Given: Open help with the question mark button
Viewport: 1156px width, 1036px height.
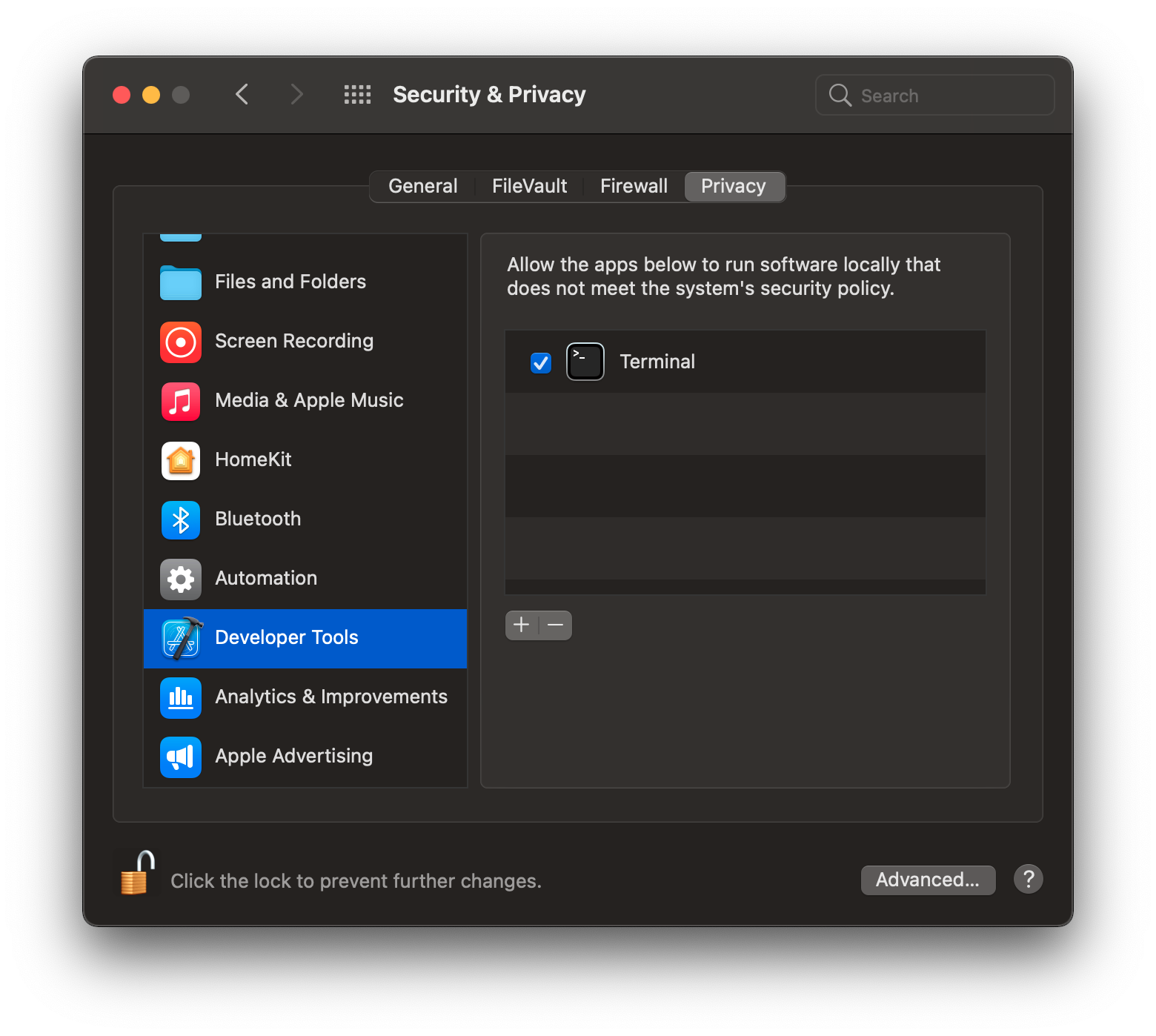Looking at the screenshot, I should (1028, 879).
